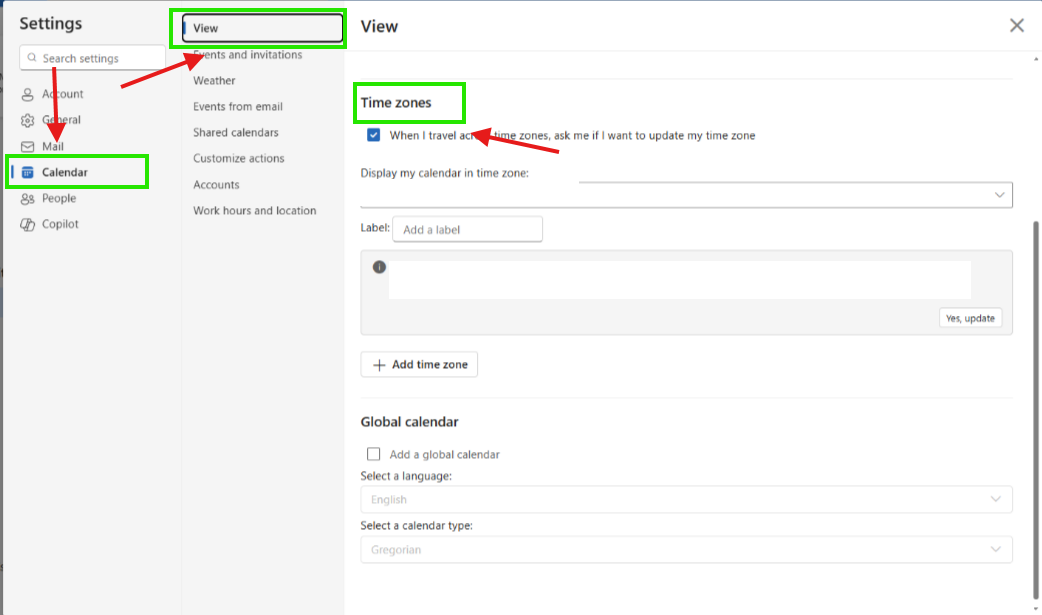Open the Select a language dropdown
This screenshot has width=1042, height=615.
[686, 499]
